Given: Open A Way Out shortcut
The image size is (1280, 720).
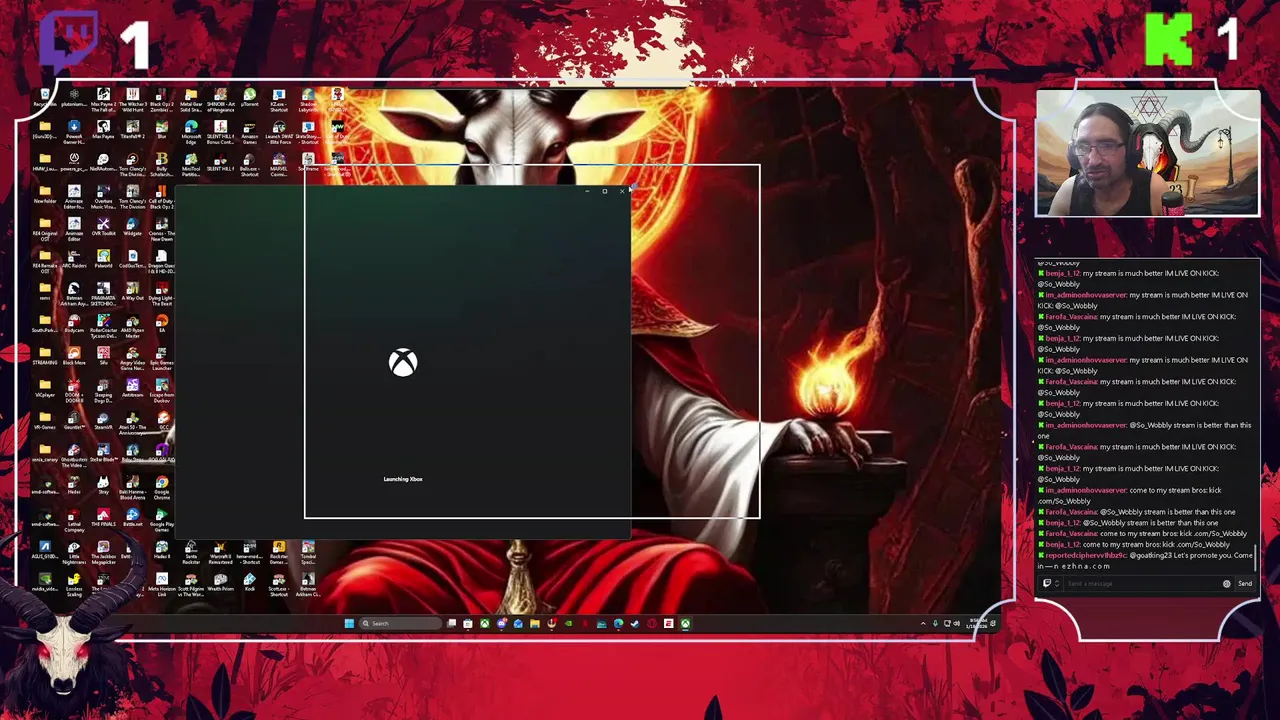Looking at the screenshot, I should pyautogui.click(x=133, y=291).
